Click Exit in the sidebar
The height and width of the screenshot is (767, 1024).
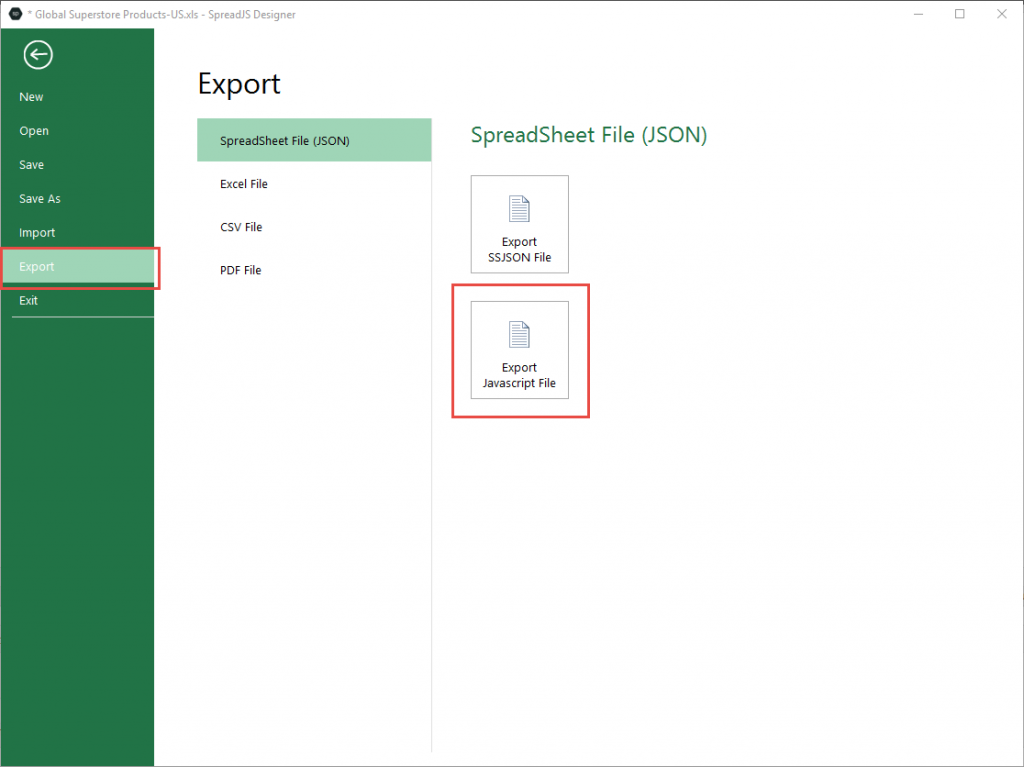click(77, 301)
